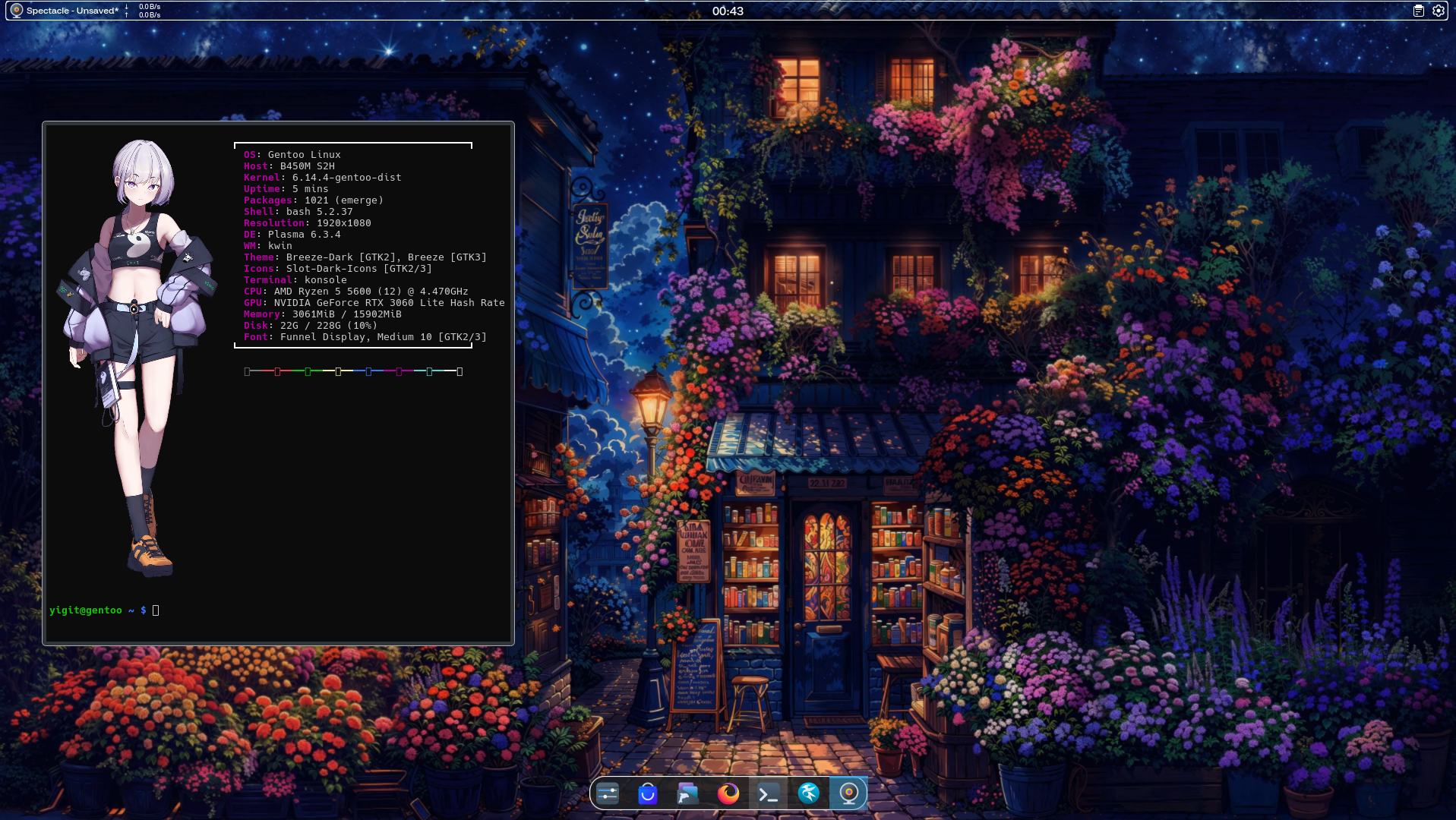
Task: Activate Spectacle webcam icon in dock
Action: click(x=849, y=794)
